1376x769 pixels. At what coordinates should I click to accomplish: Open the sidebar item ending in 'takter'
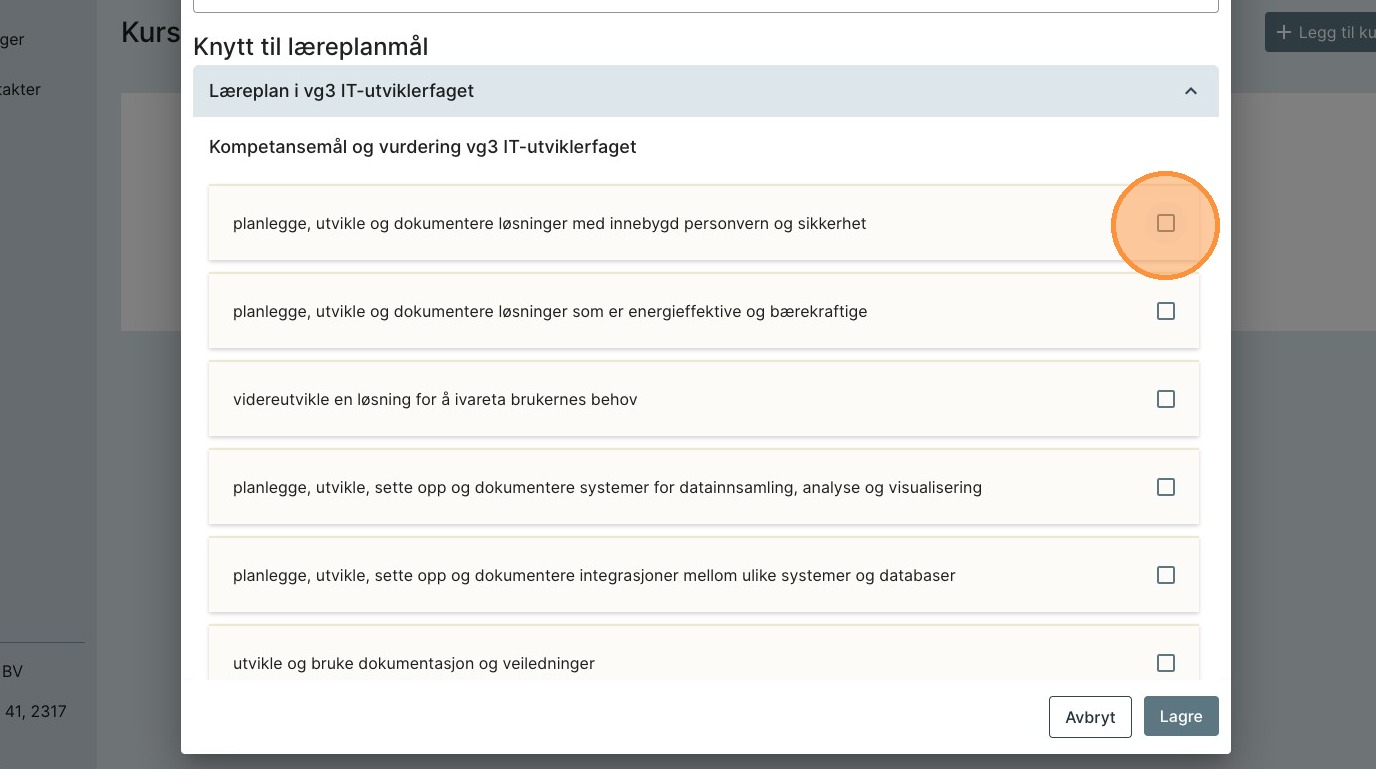point(20,89)
